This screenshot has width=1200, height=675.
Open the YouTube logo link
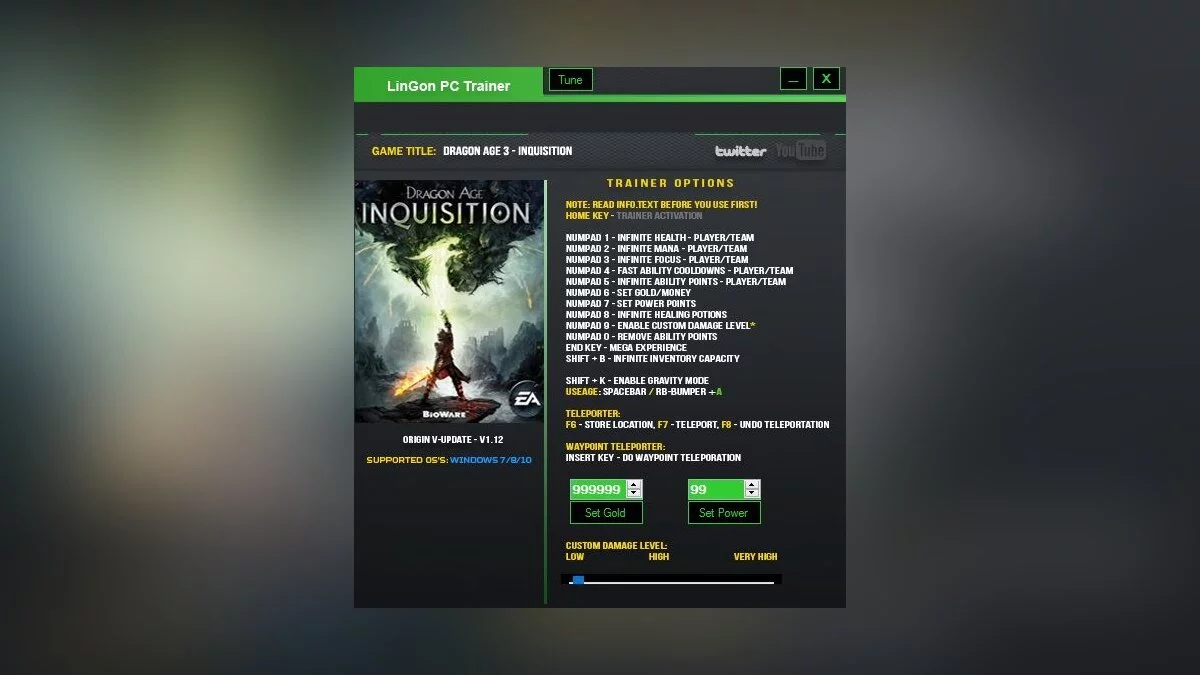point(801,151)
